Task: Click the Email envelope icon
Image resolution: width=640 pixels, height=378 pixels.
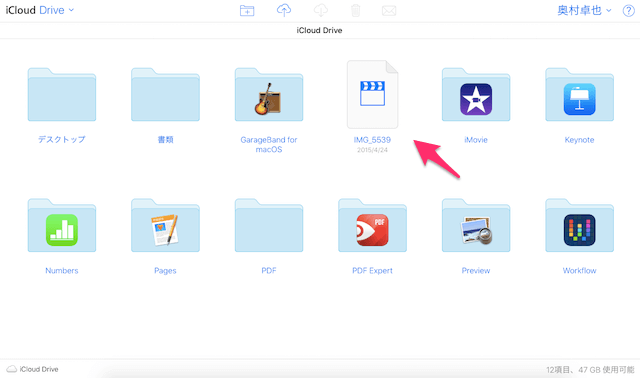Action: coord(389,11)
